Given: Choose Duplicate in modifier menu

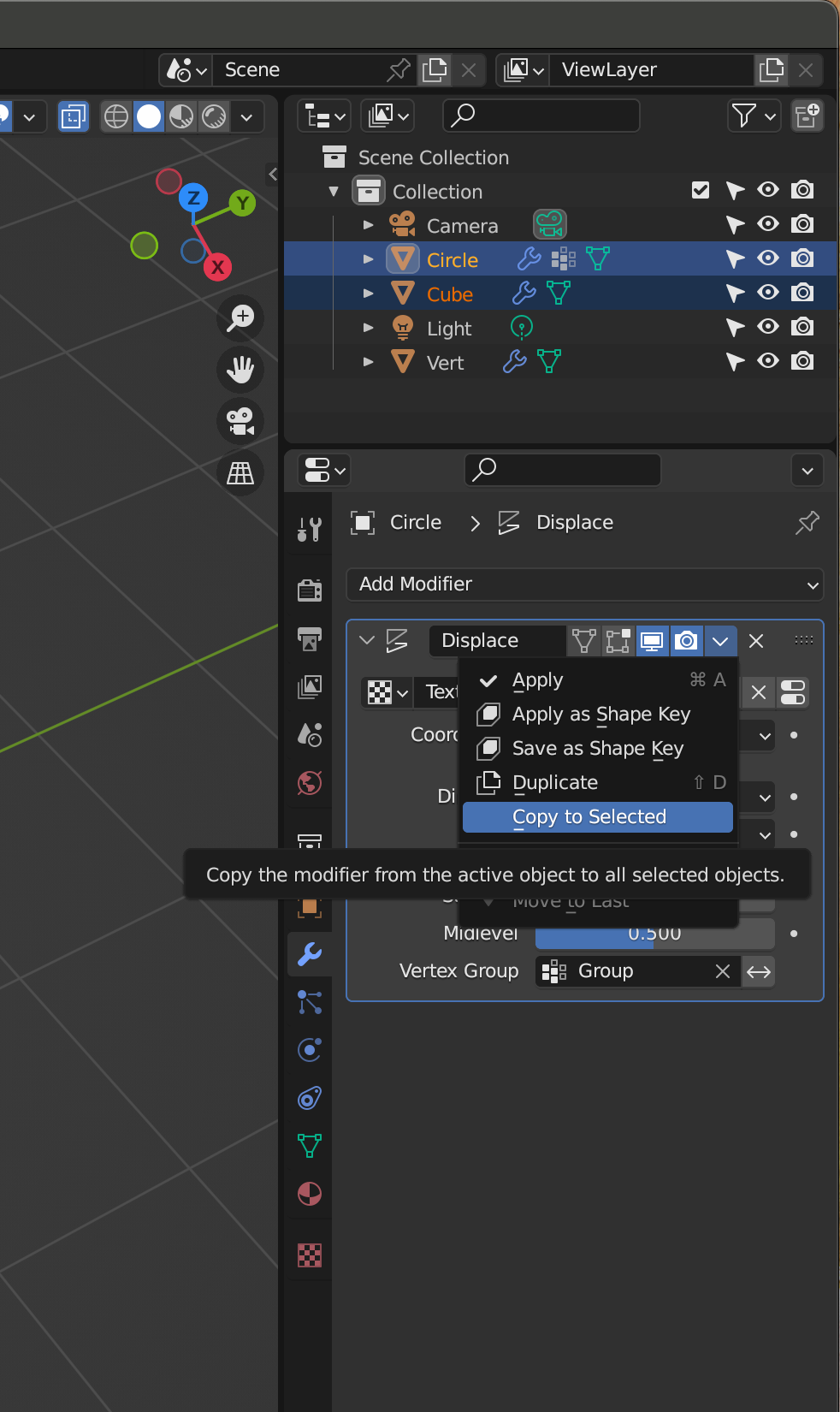Looking at the screenshot, I should tap(598, 783).
